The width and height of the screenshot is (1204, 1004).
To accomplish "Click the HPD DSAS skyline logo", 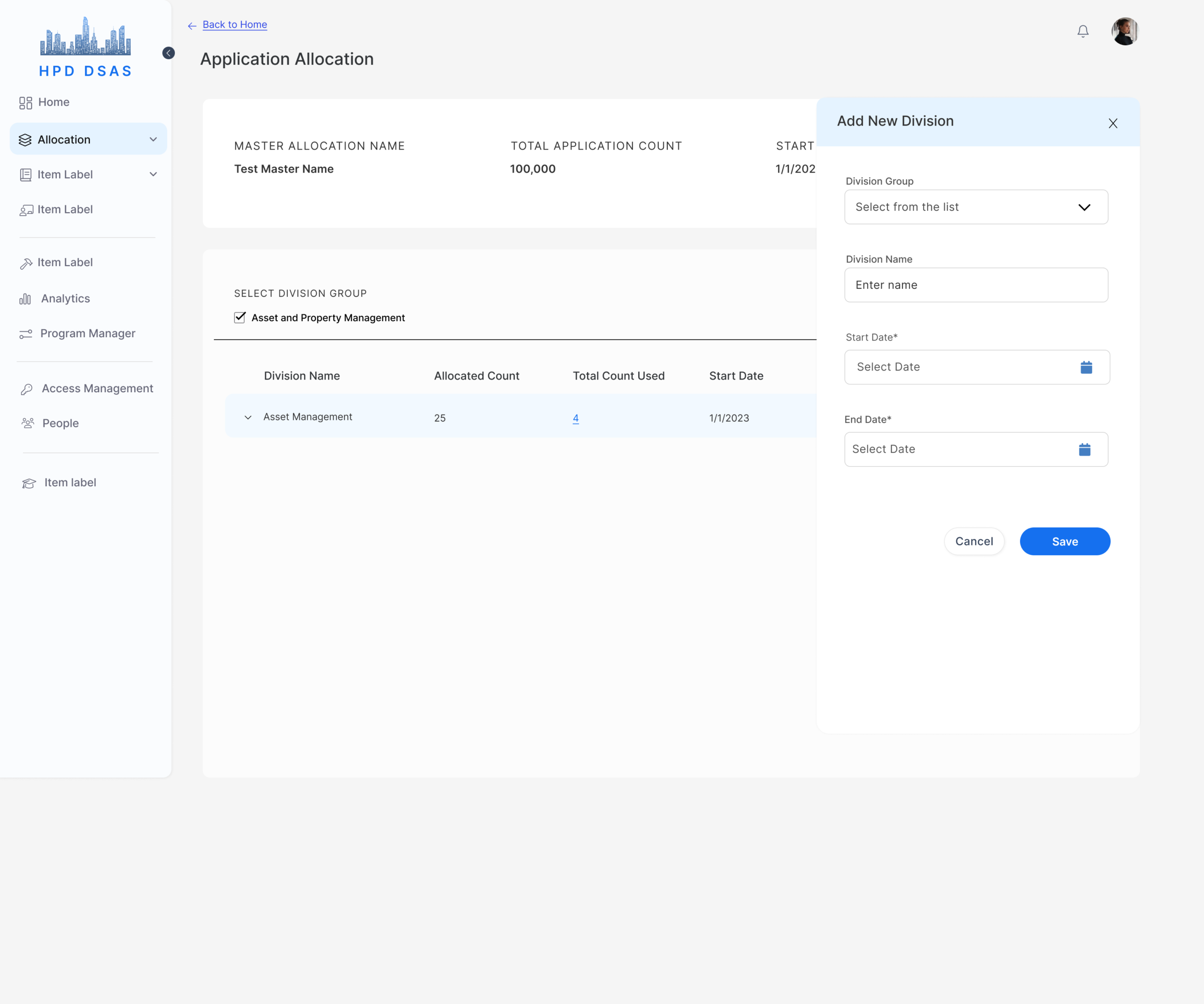I will pyautogui.click(x=86, y=38).
